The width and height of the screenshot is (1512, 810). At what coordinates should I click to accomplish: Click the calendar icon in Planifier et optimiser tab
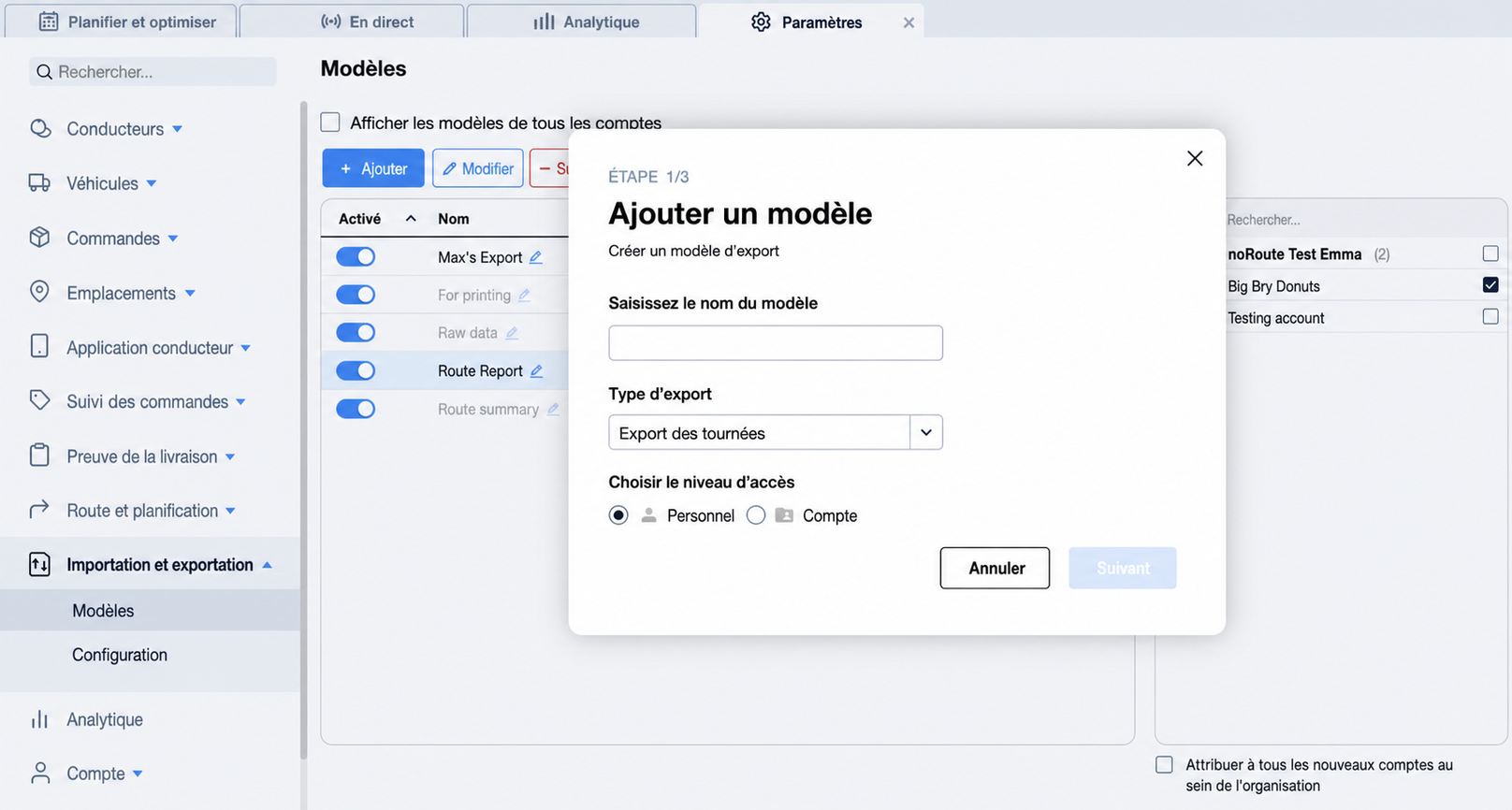(x=49, y=22)
